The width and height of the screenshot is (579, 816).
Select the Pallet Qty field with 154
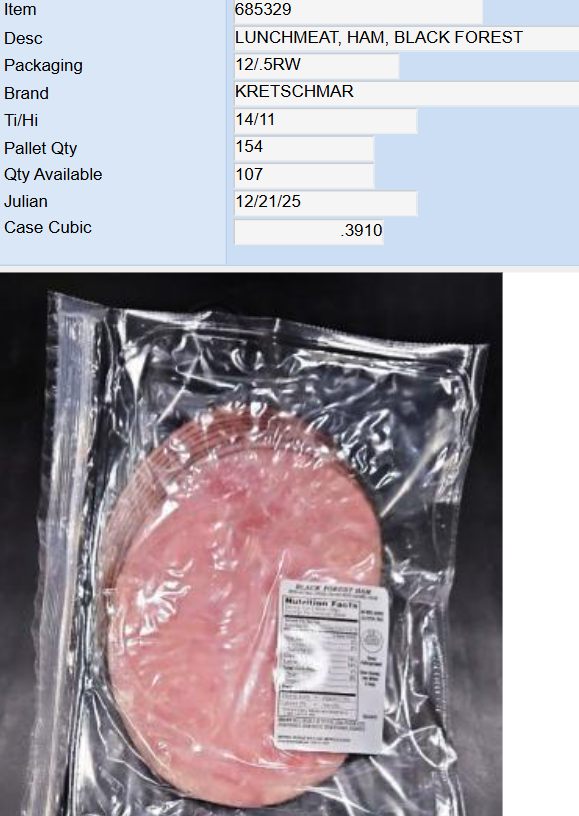304,148
